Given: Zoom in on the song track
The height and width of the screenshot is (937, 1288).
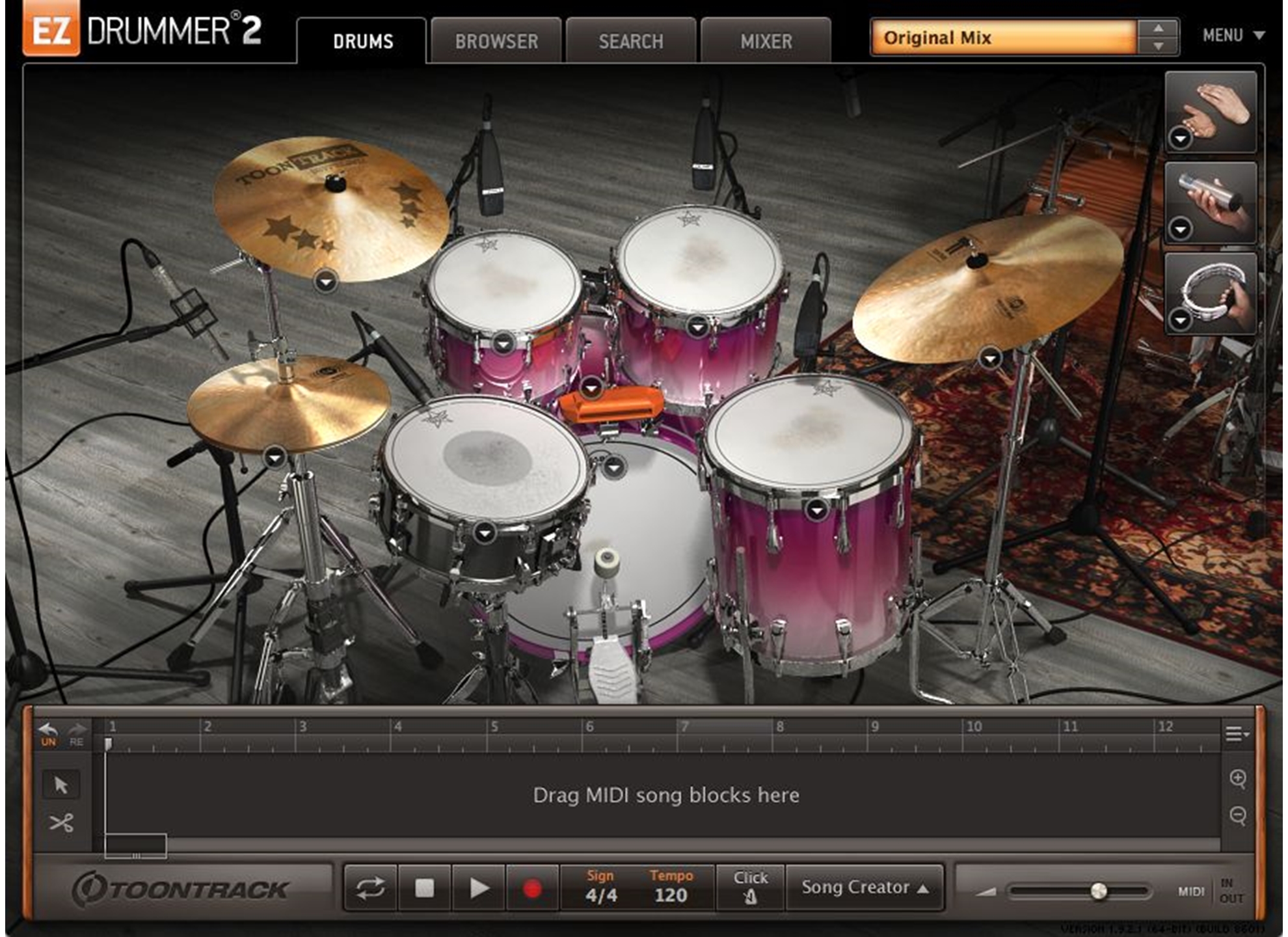Looking at the screenshot, I should tap(1238, 778).
